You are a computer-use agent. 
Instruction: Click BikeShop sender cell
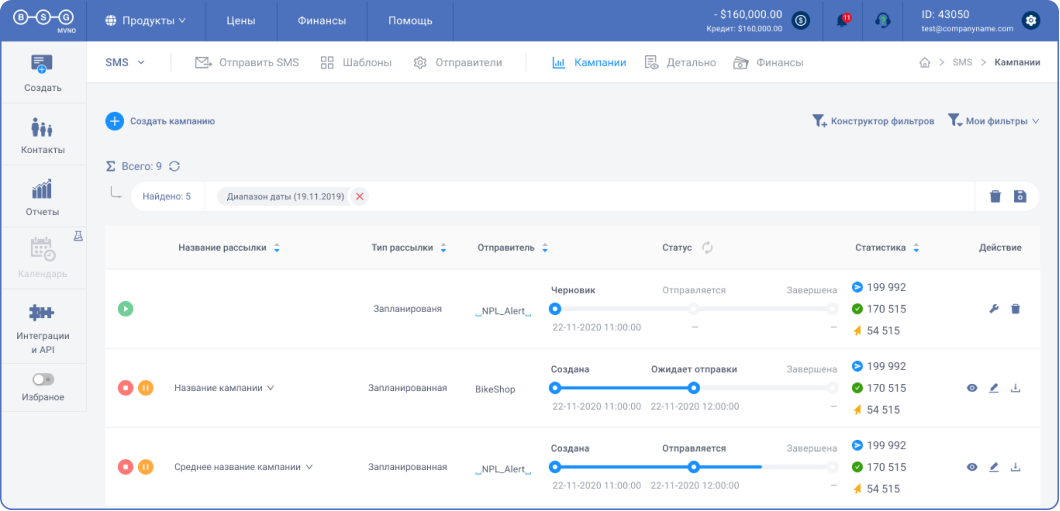coord(495,389)
